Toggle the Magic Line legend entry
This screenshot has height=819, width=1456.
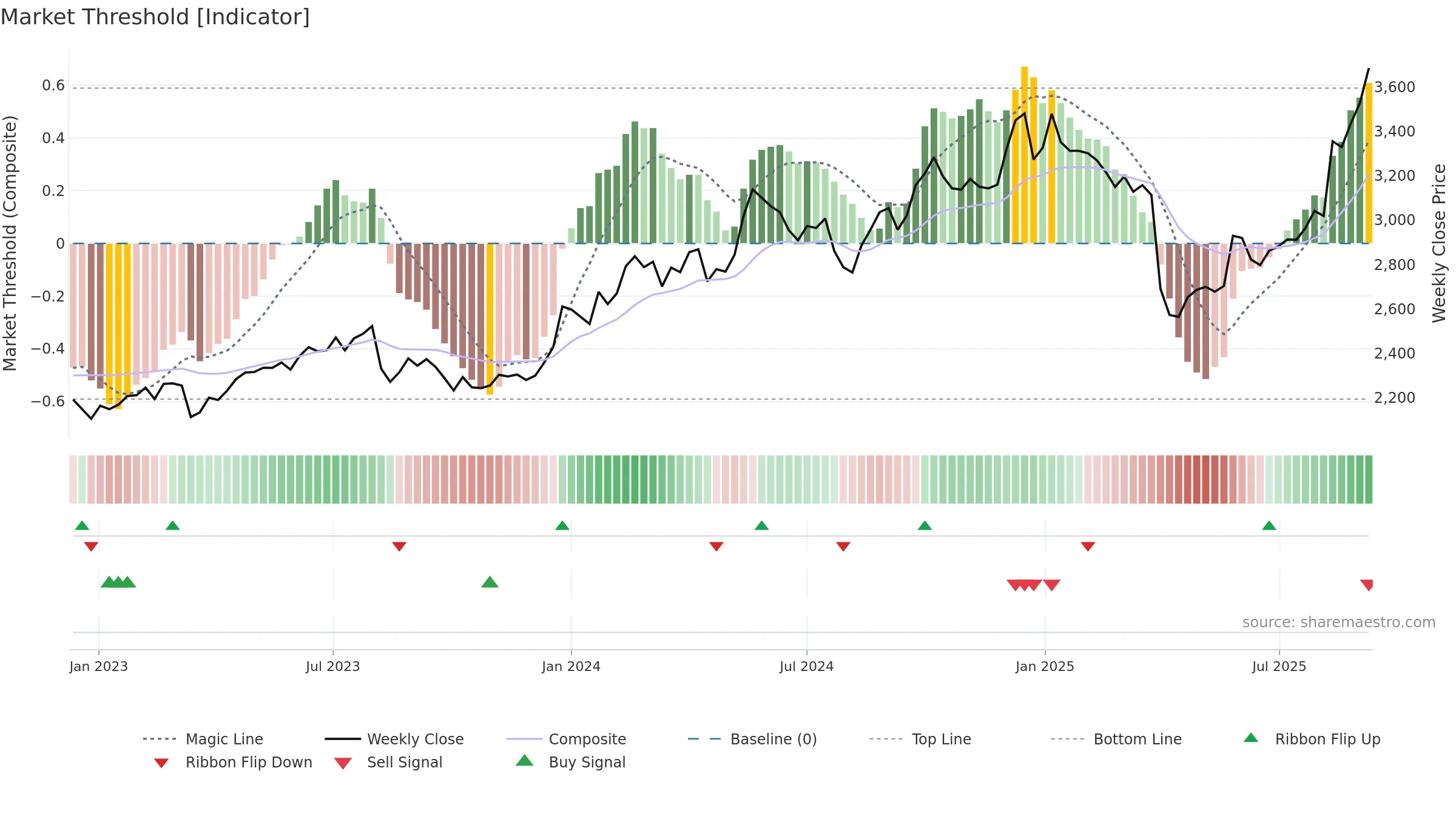(203, 739)
